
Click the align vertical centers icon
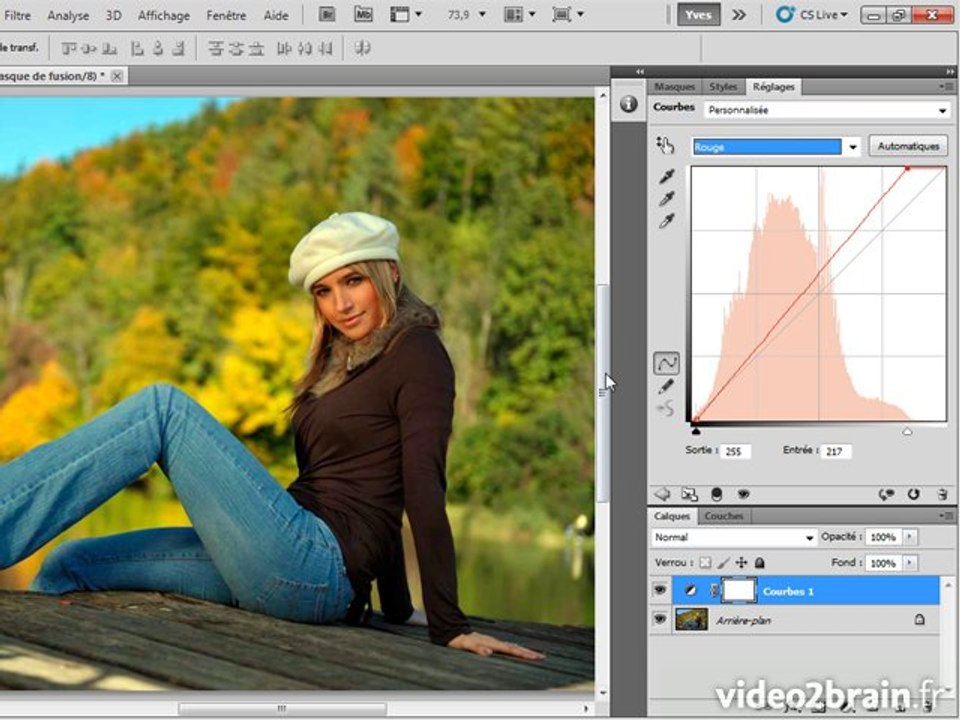pos(89,48)
